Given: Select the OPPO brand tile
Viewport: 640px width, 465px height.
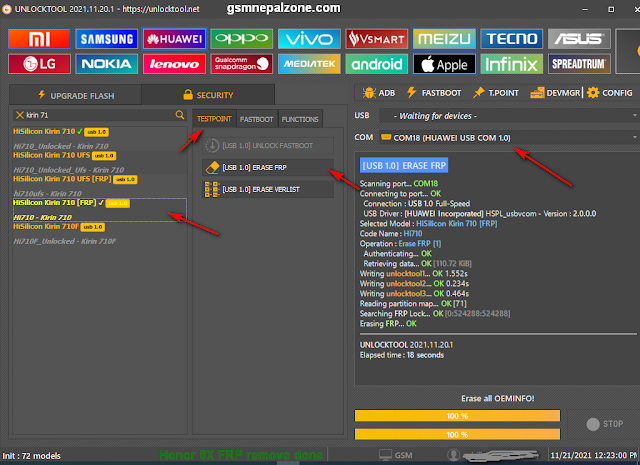Looking at the screenshot, I should coord(242,39).
